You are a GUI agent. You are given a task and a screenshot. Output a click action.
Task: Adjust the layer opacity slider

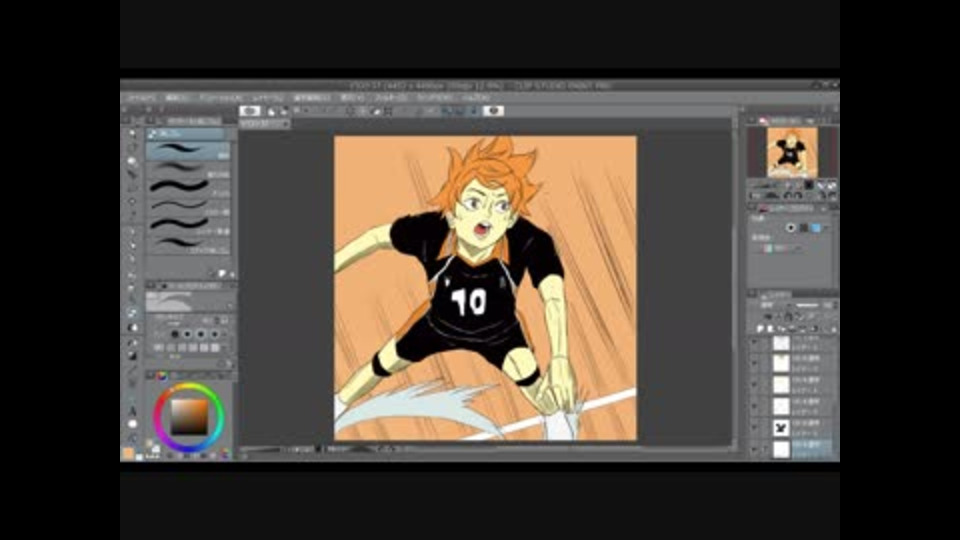tap(807, 305)
